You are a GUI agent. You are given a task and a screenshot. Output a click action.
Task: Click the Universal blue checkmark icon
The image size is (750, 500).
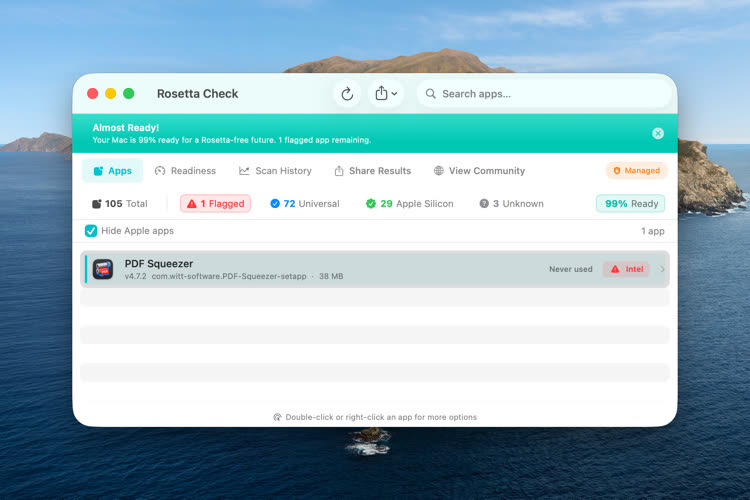(275, 203)
